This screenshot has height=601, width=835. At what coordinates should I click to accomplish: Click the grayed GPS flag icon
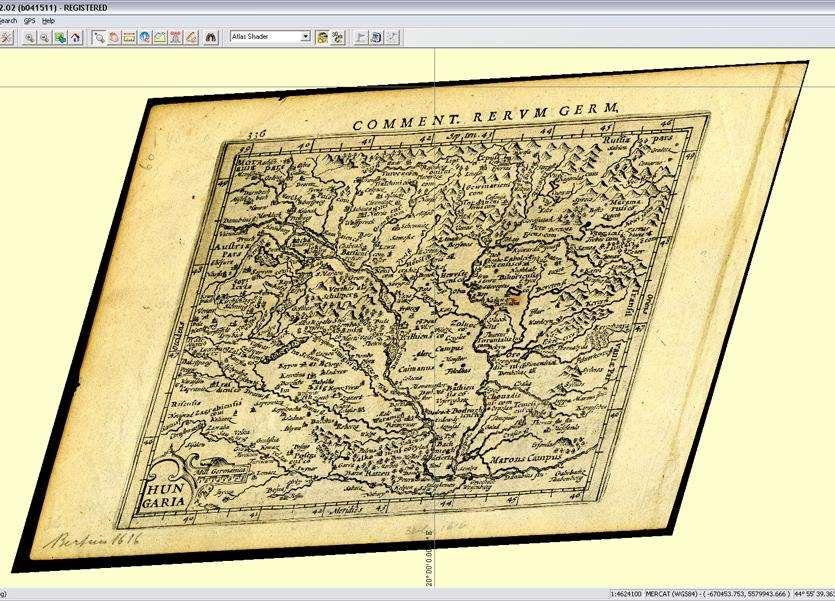pyautogui.click(x=361, y=37)
